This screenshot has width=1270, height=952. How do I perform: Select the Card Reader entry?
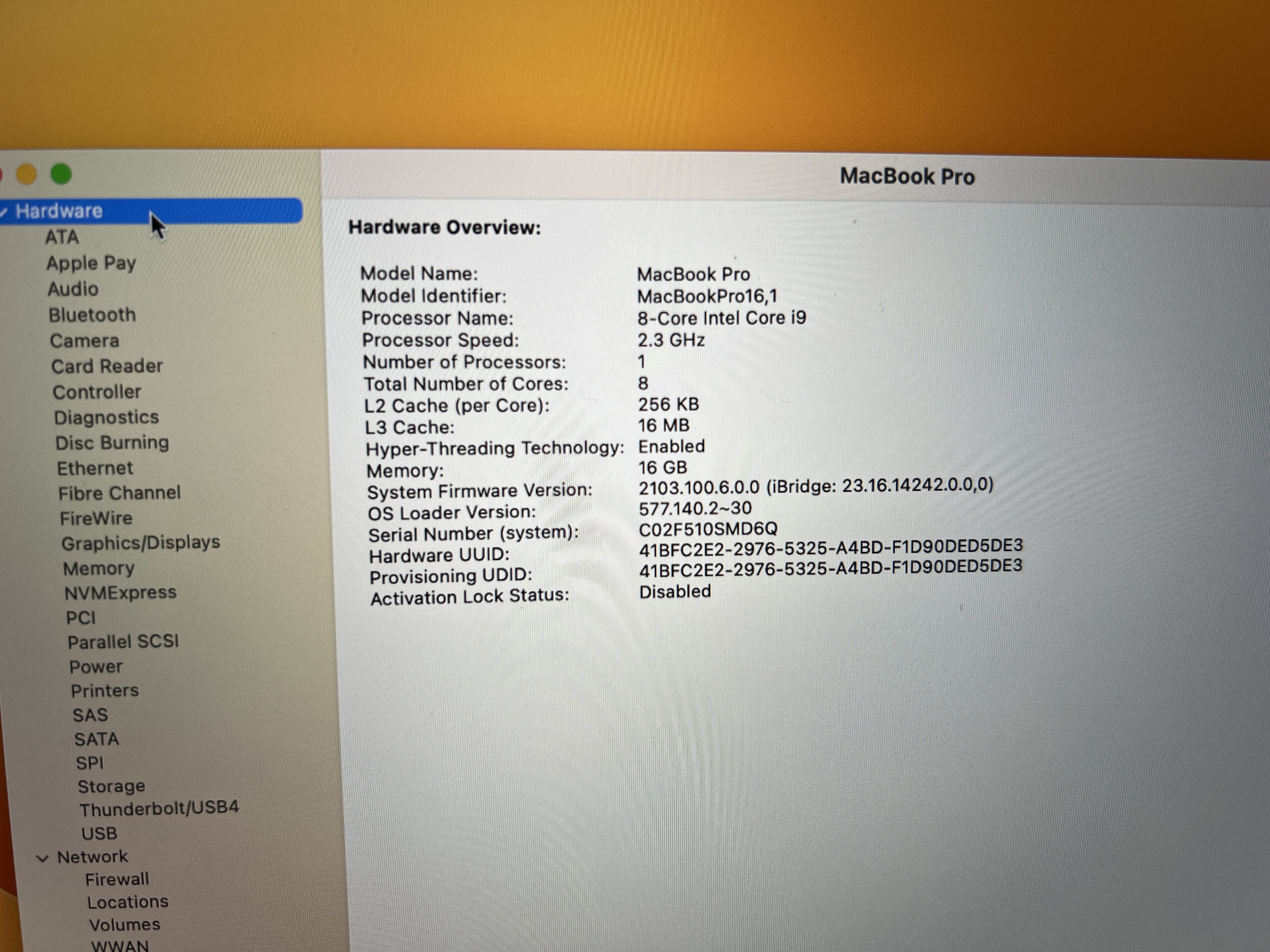[107, 366]
